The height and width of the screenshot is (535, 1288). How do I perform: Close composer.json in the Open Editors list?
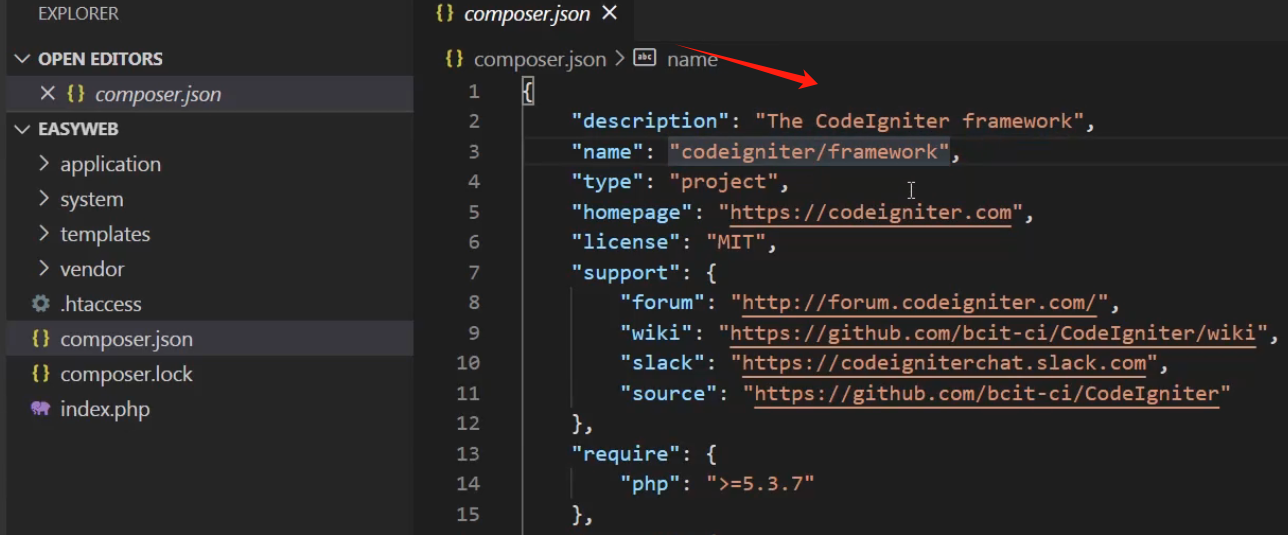[47, 94]
